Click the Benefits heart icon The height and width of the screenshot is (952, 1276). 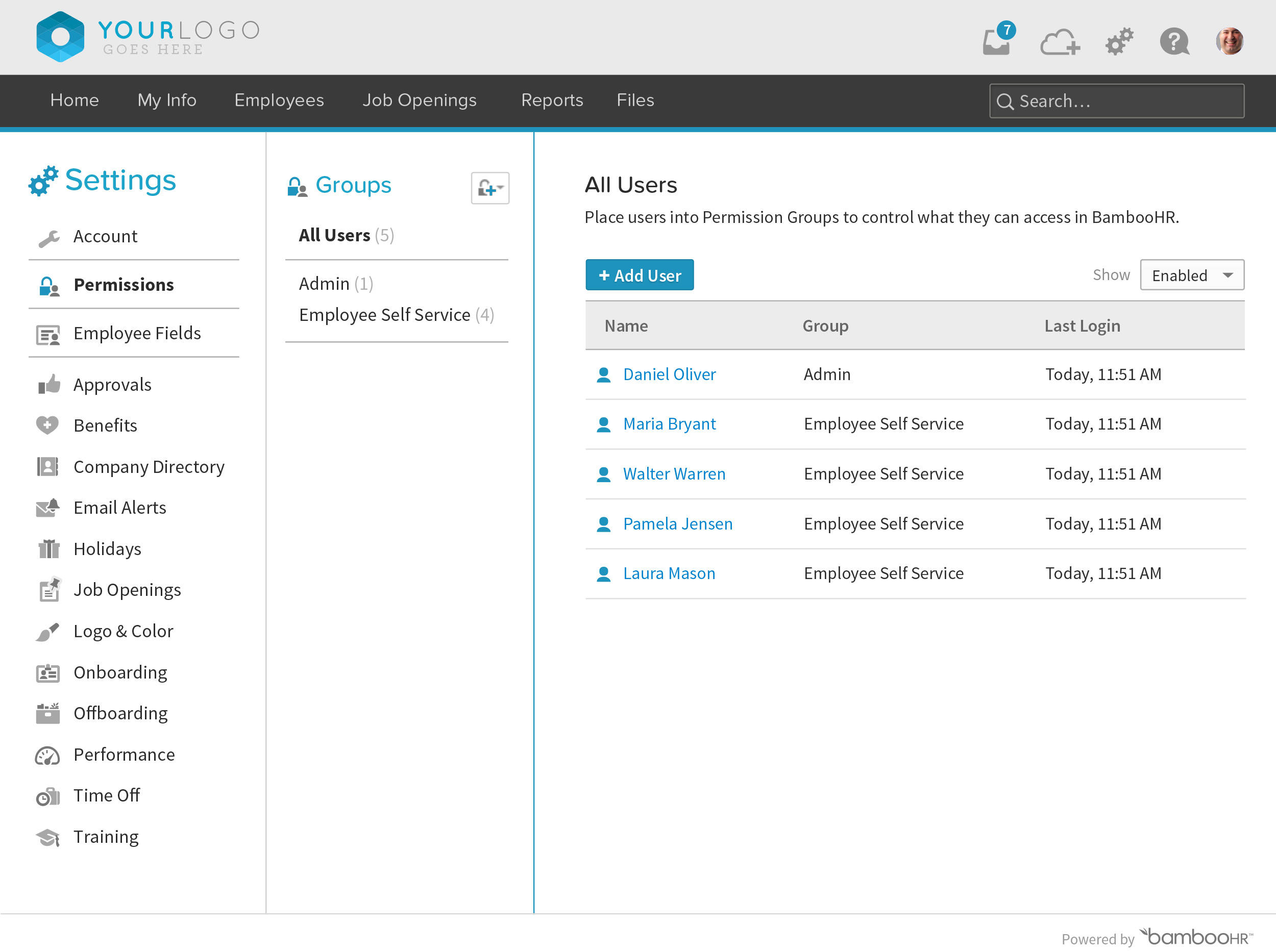tap(47, 425)
